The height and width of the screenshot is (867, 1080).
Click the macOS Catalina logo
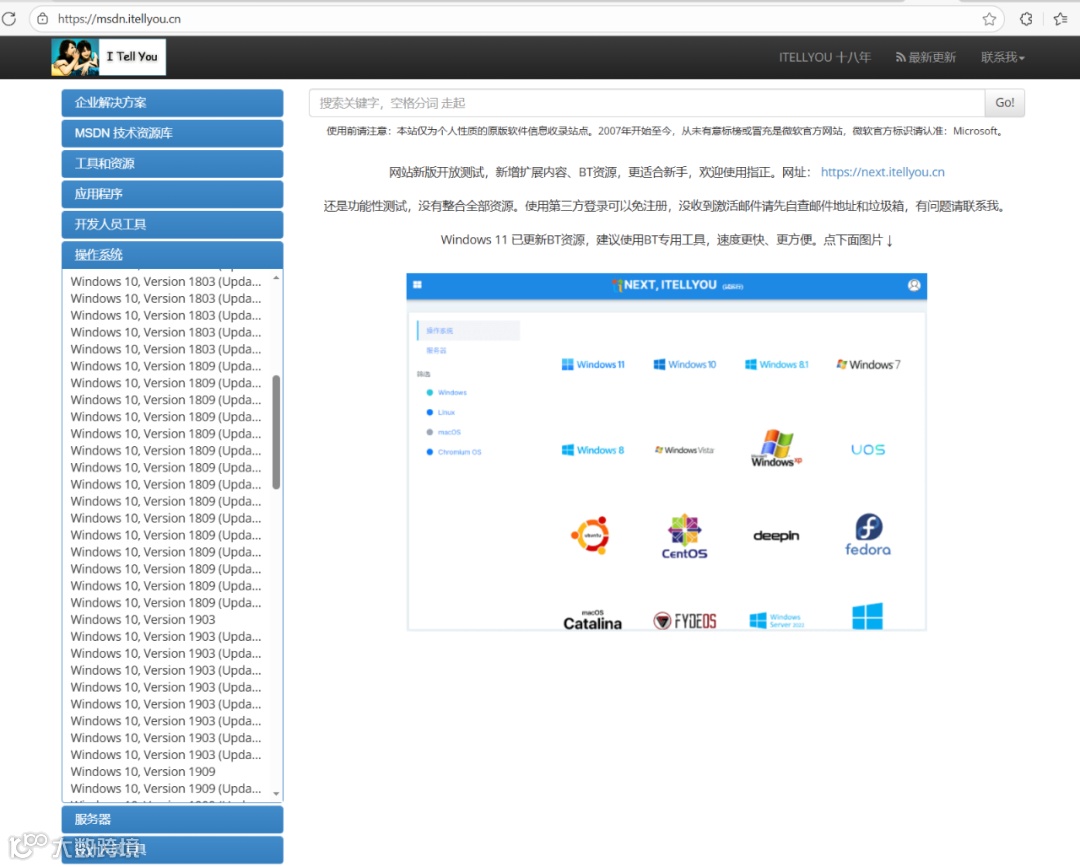point(592,620)
